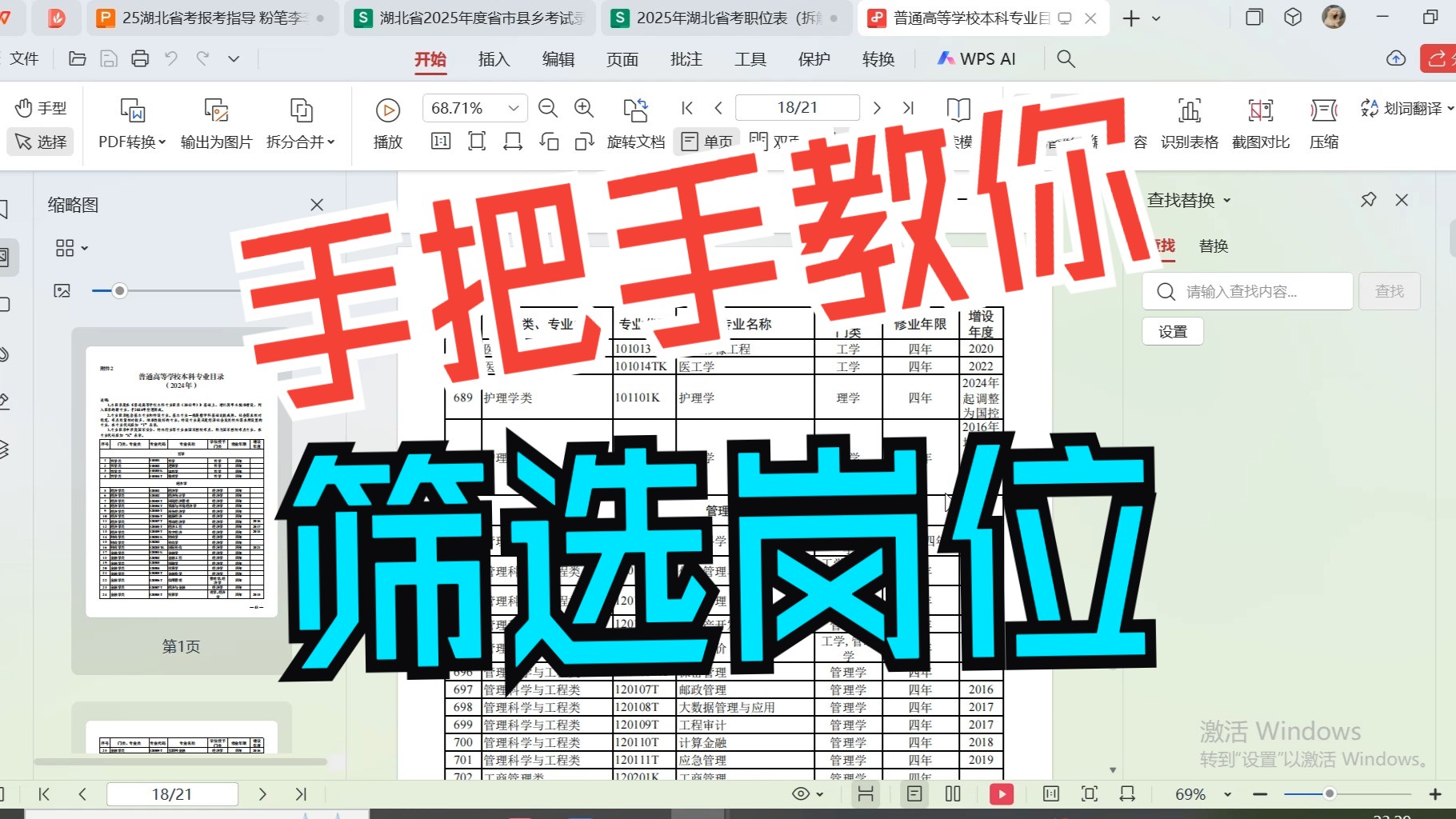Enable 单页 single page view

pos(707,142)
